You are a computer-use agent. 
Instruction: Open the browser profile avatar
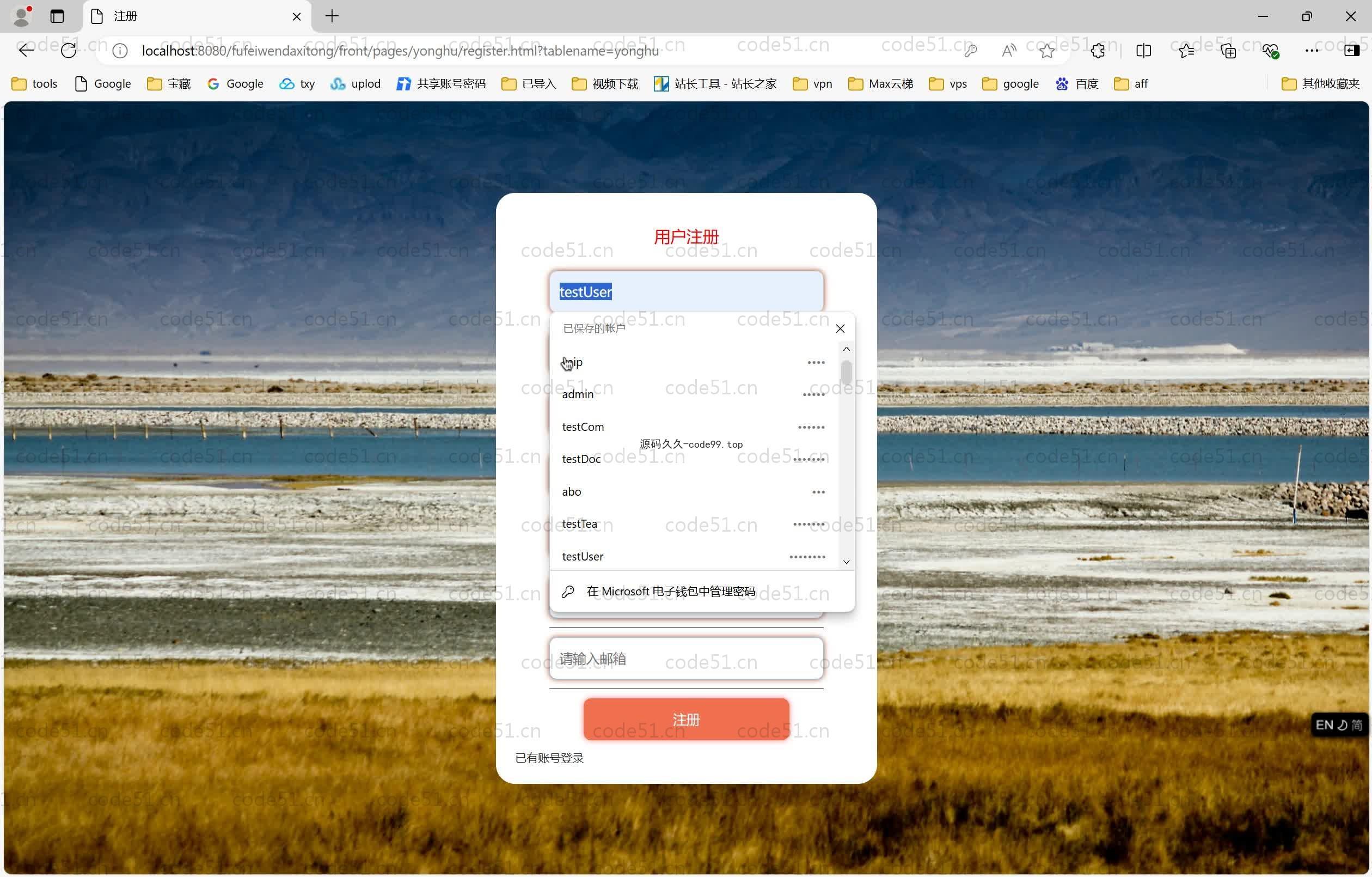(22, 16)
